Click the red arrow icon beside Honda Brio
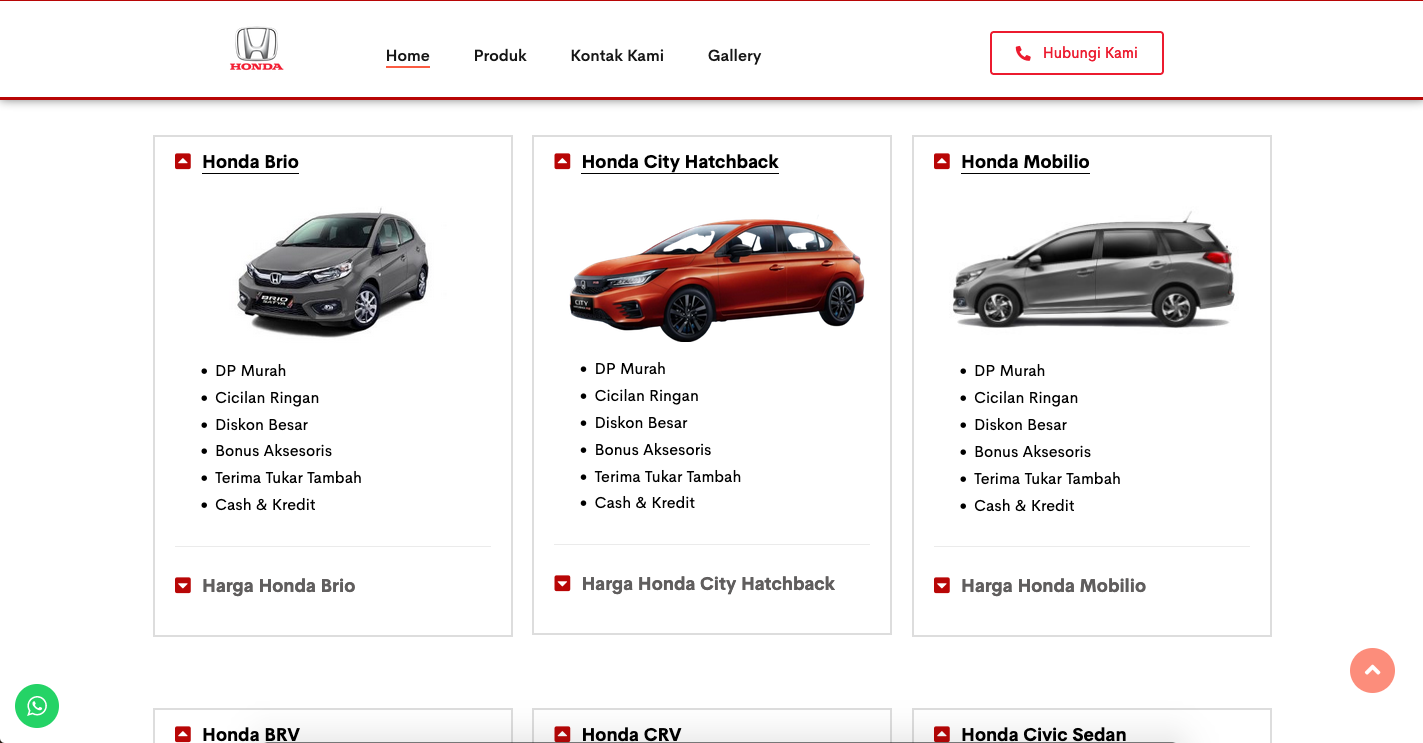 point(183,161)
